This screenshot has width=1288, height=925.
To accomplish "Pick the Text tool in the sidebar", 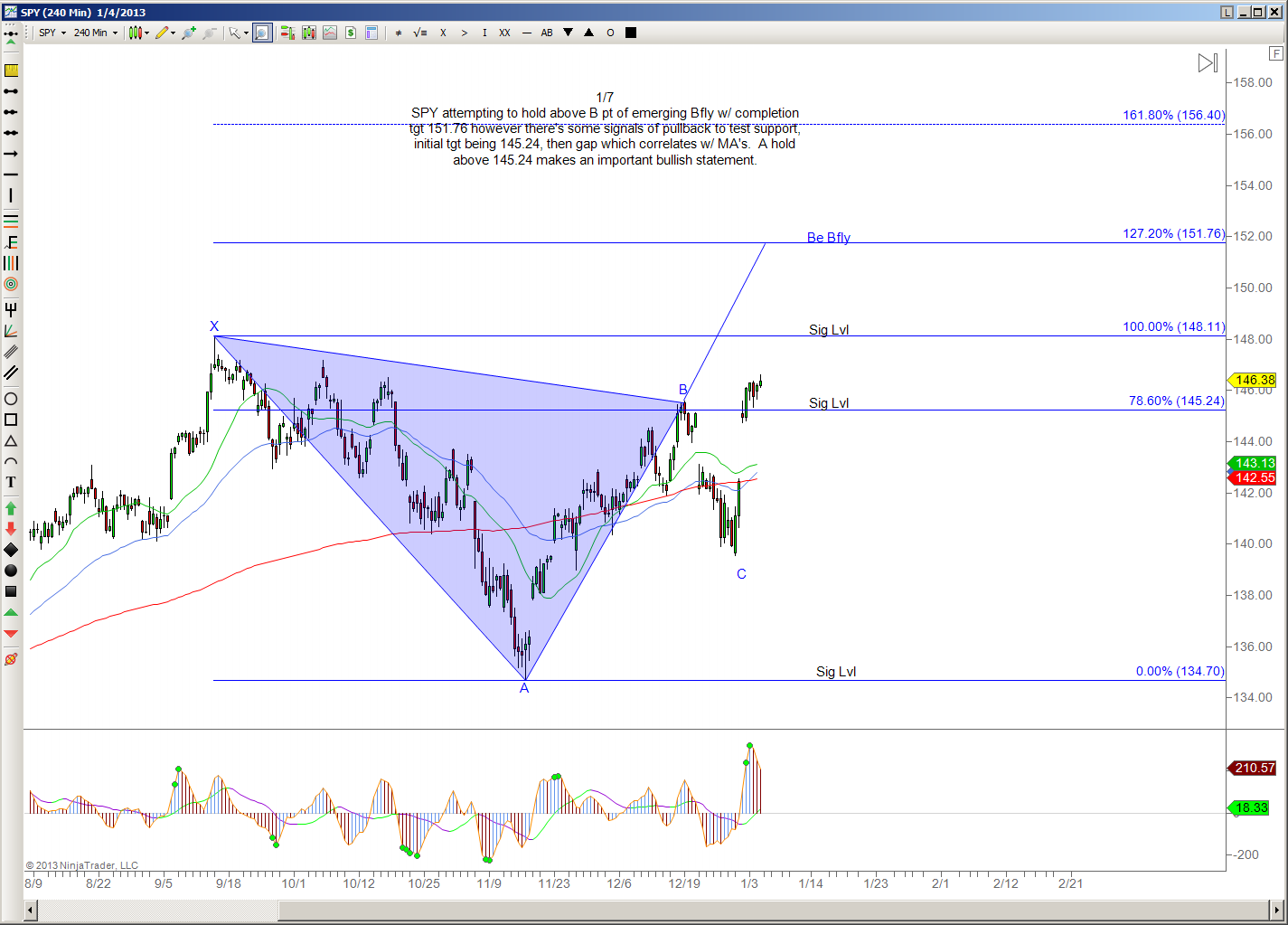I will pos(11,483).
